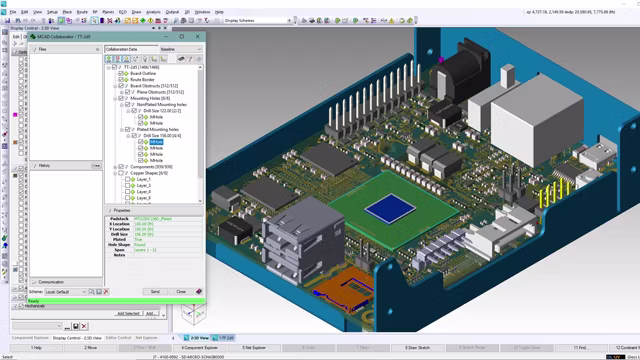Check the Layer_1 checkbox
The width and height of the screenshot is (640, 360).
click(x=127, y=179)
